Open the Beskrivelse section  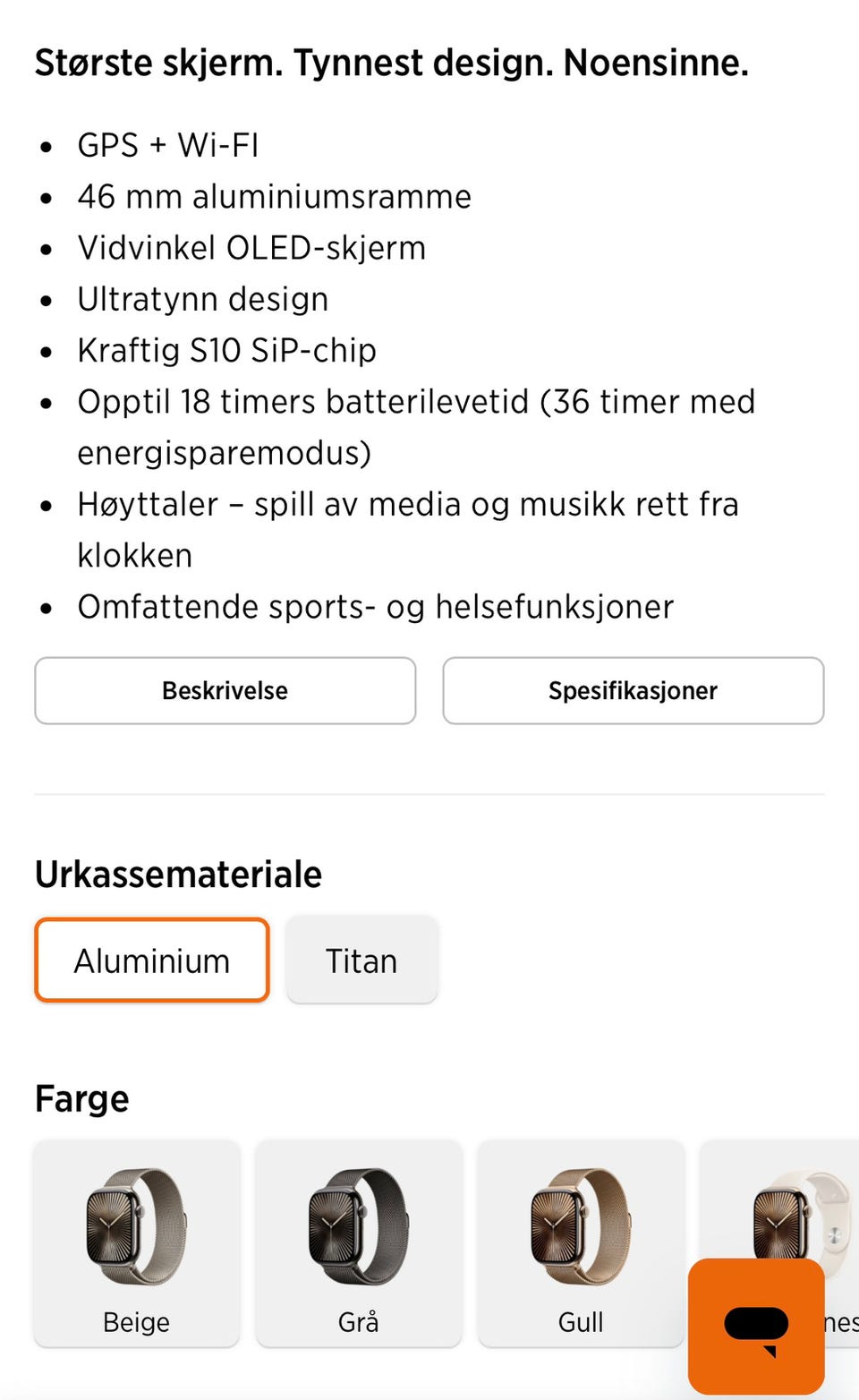pos(225,690)
